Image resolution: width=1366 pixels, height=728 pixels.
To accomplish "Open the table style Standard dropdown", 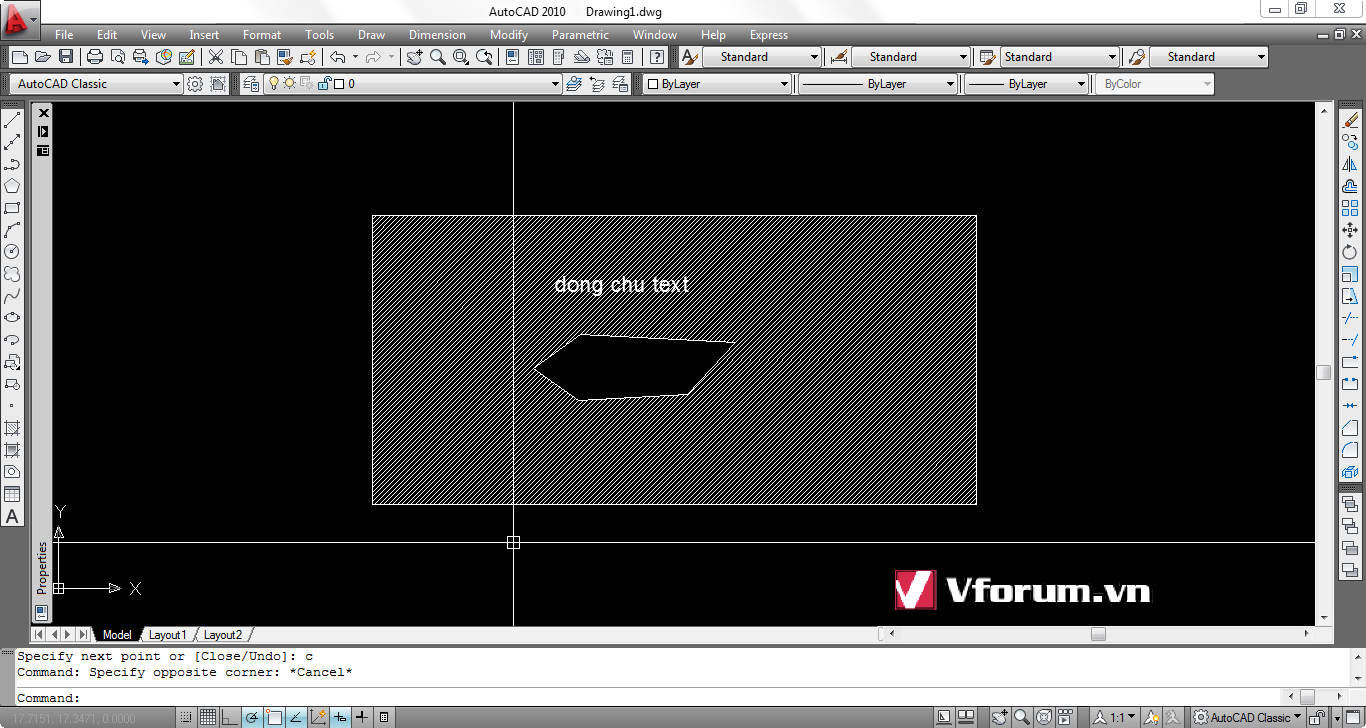I will coord(1059,57).
